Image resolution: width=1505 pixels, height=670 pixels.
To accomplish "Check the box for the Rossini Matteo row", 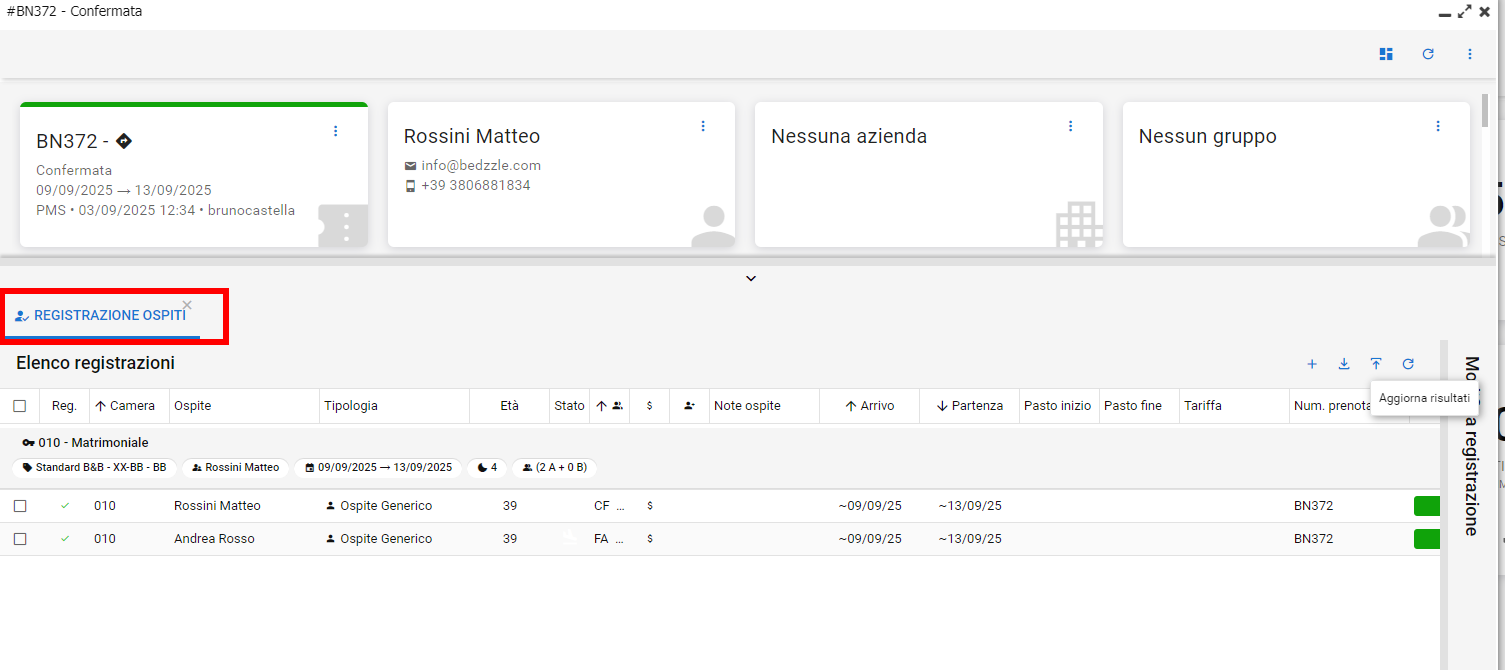I will point(20,506).
